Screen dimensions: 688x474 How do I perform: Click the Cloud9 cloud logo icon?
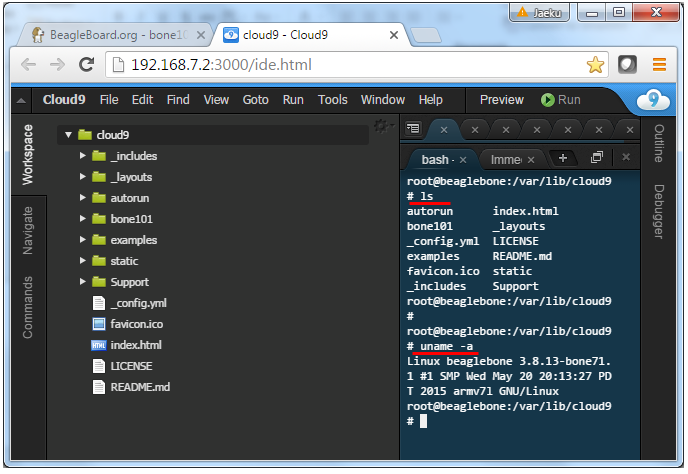tap(653, 100)
